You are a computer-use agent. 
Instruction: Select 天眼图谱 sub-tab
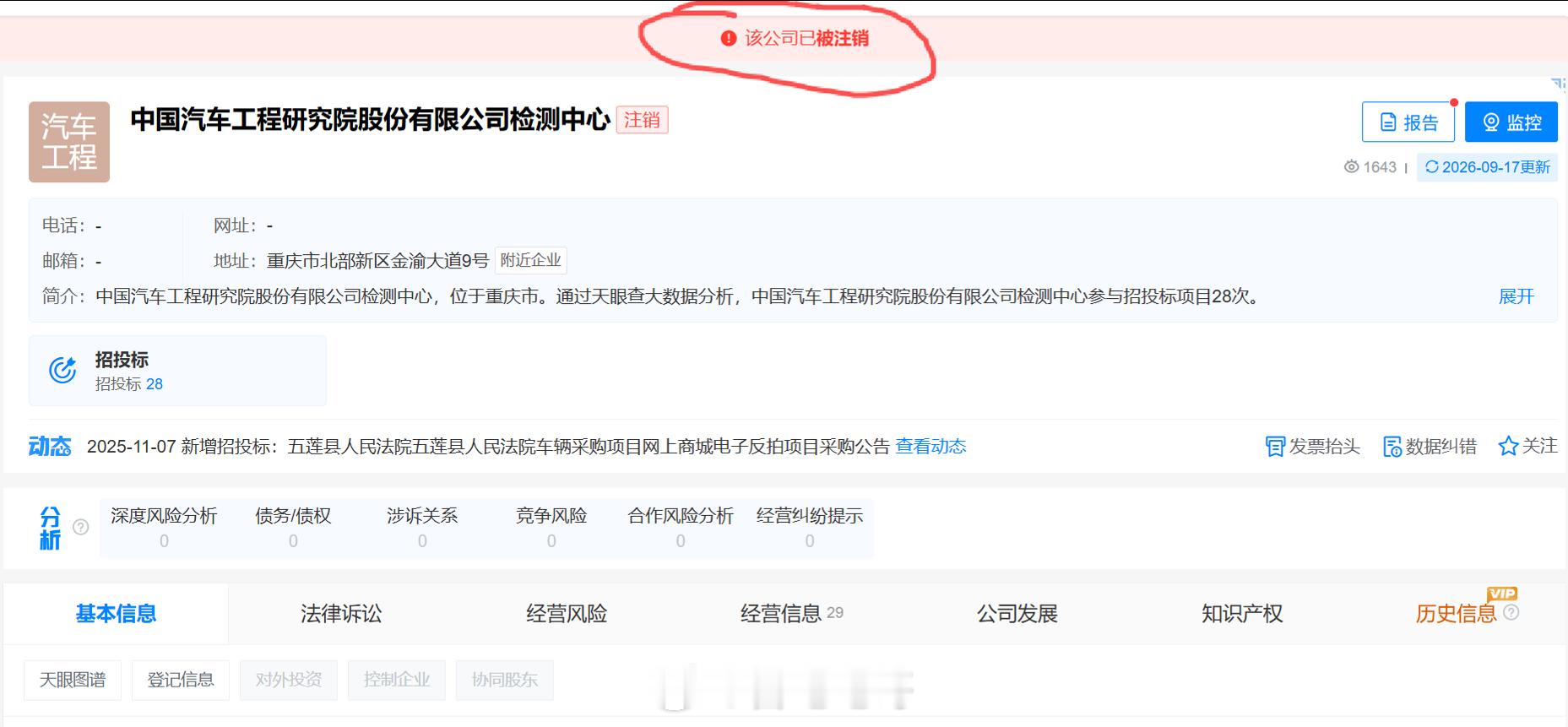(x=73, y=680)
